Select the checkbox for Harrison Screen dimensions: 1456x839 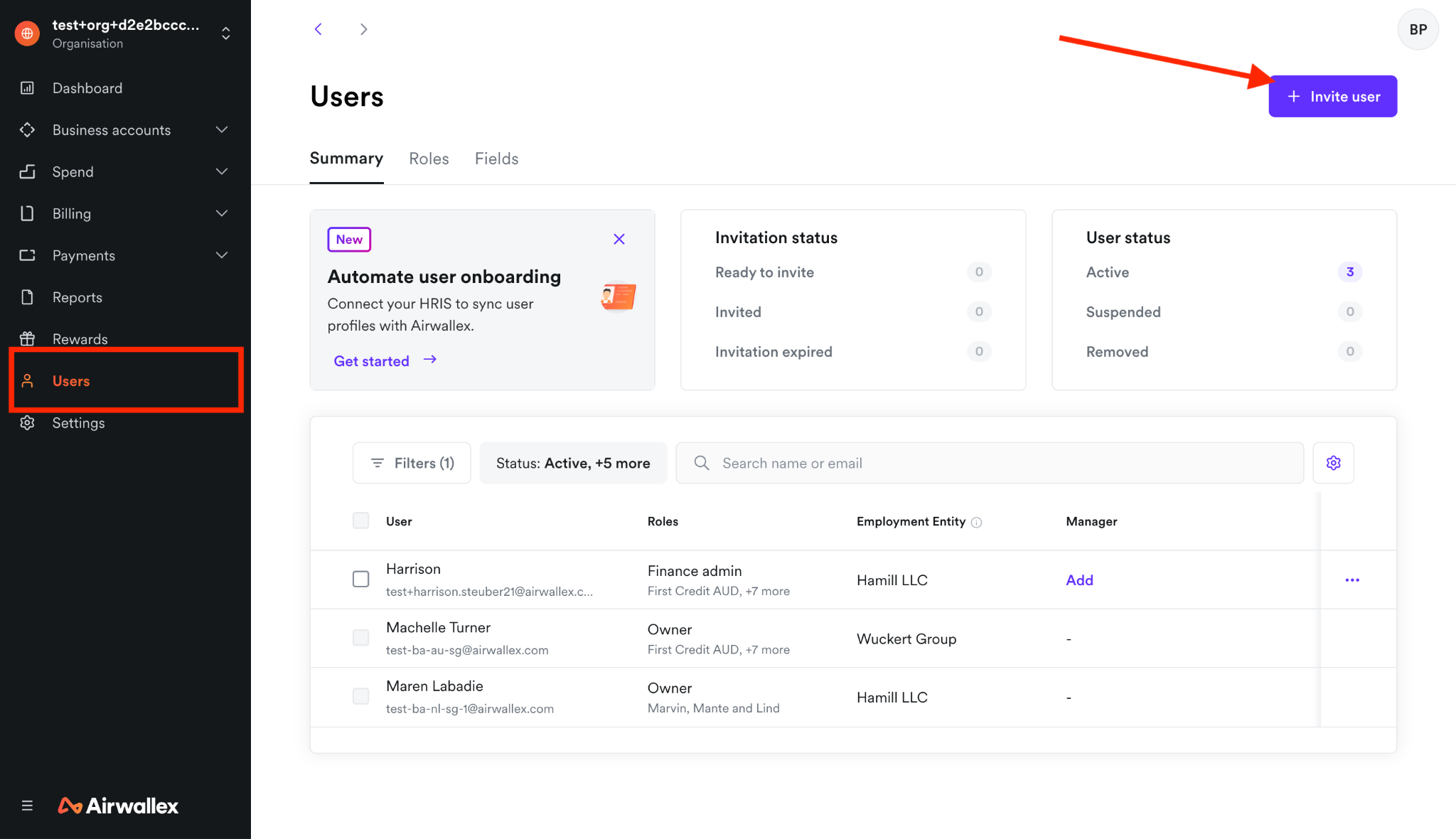pyautogui.click(x=361, y=579)
